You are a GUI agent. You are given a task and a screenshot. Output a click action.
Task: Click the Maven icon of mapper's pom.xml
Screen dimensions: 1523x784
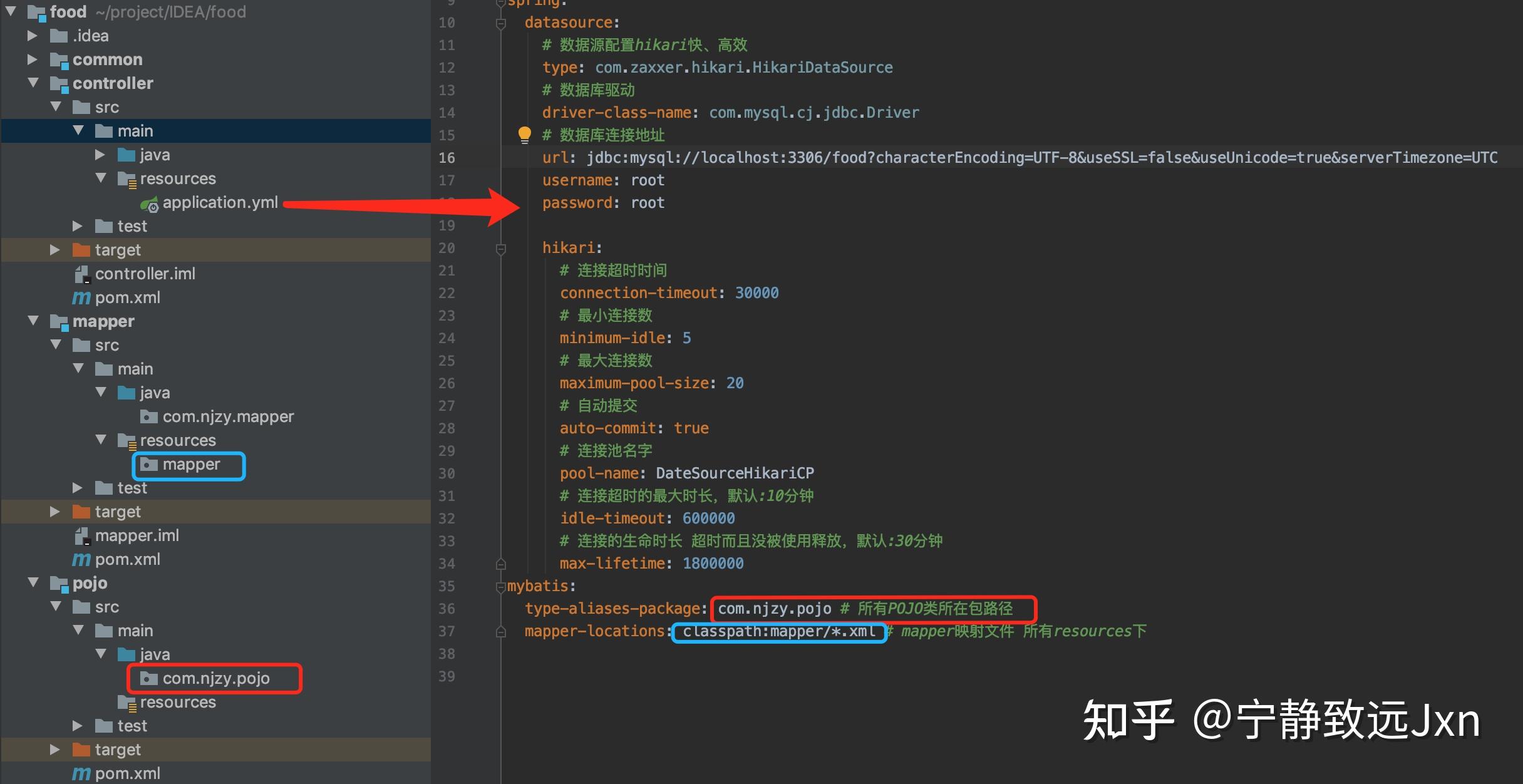tap(81, 560)
